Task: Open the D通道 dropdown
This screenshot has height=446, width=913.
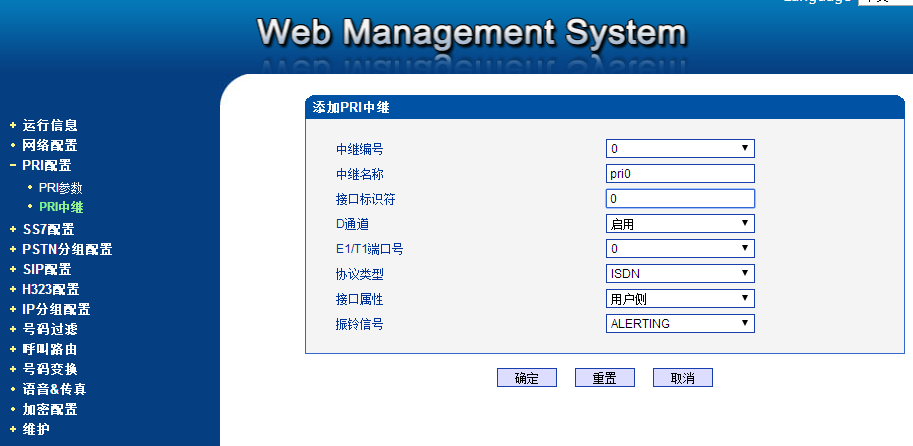Action: (x=680, y=224)
